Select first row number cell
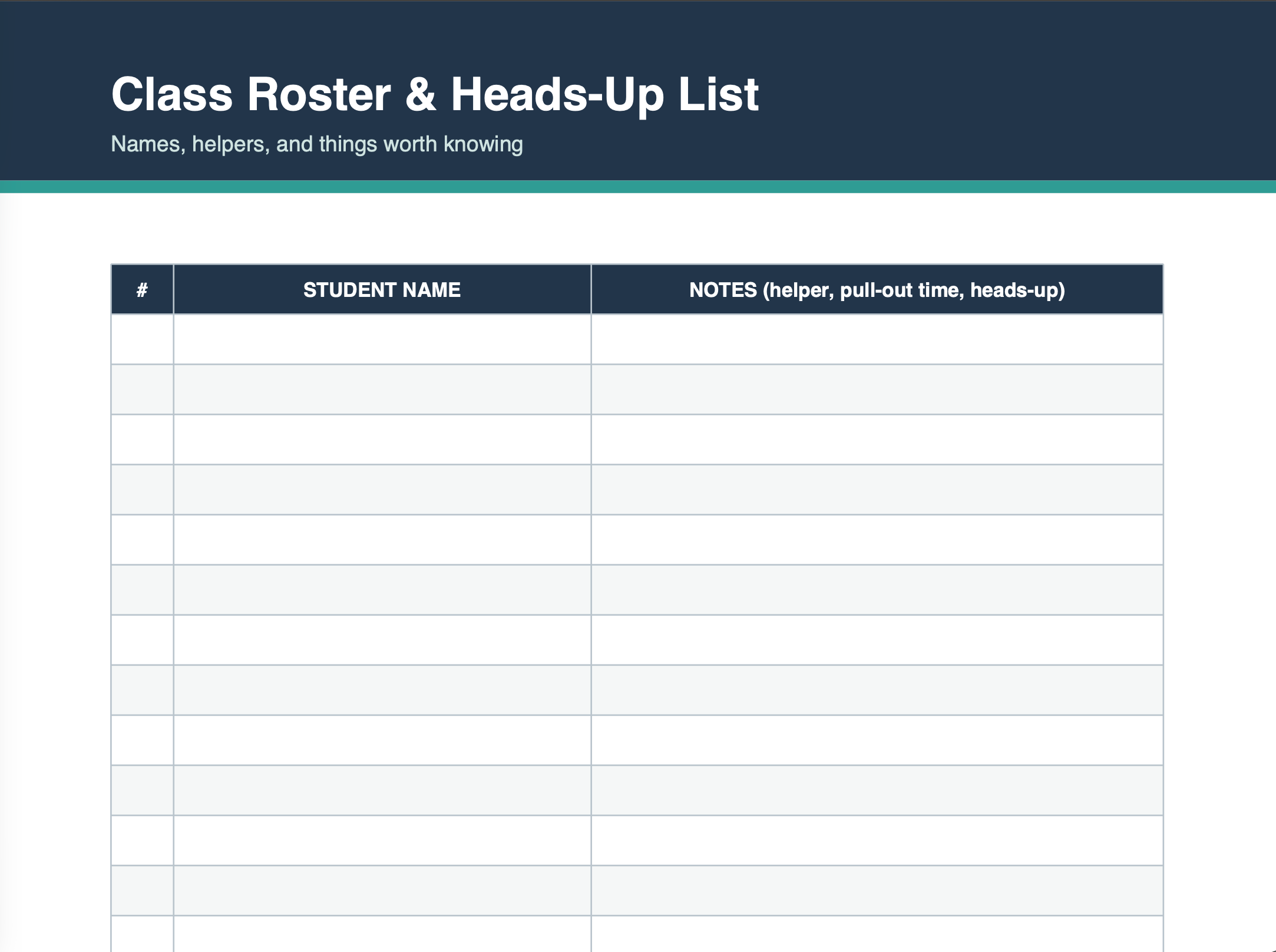This screenshot has width=1276, height=952. point(143,339)
